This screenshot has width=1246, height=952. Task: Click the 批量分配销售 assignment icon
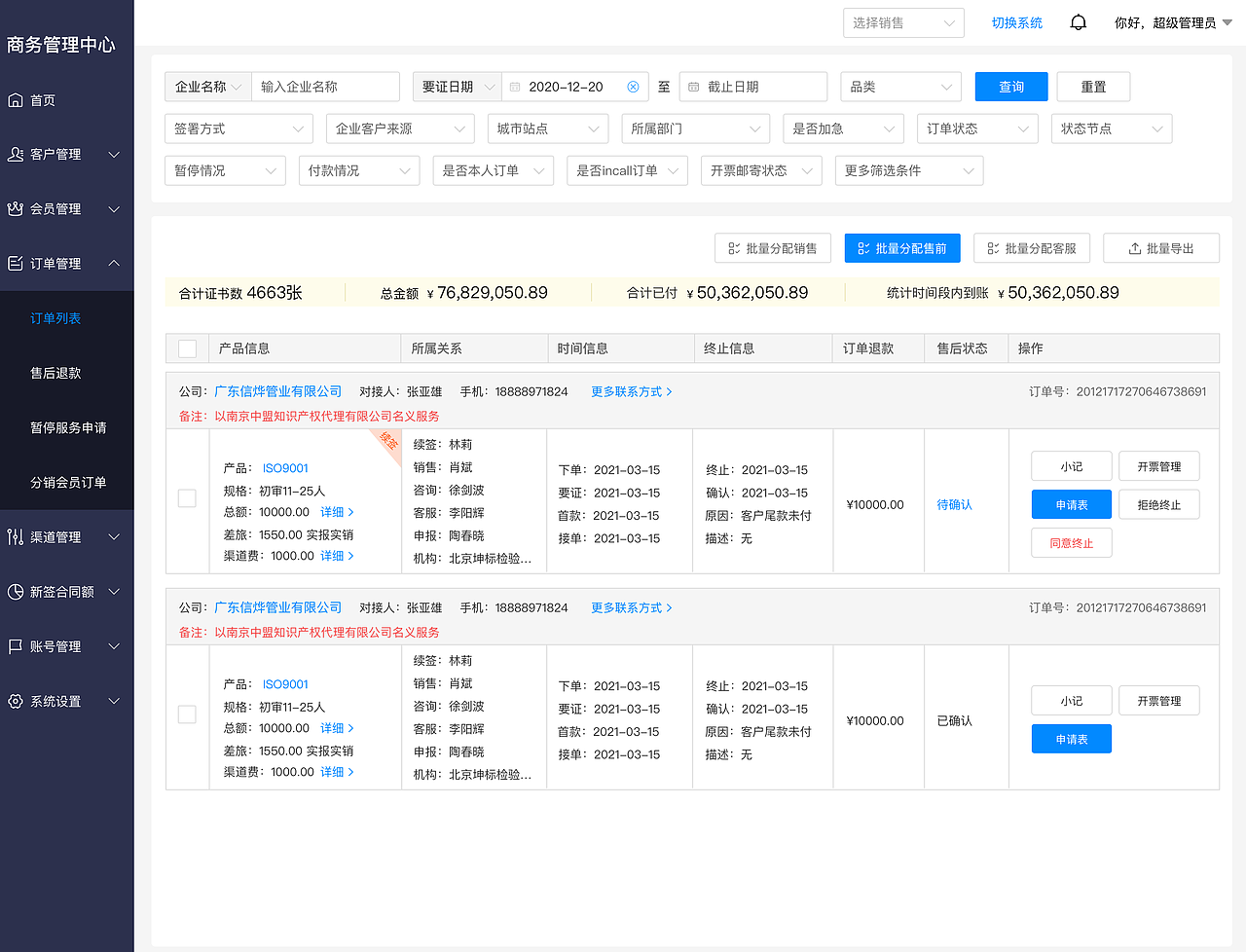click(x=733, y=247)
